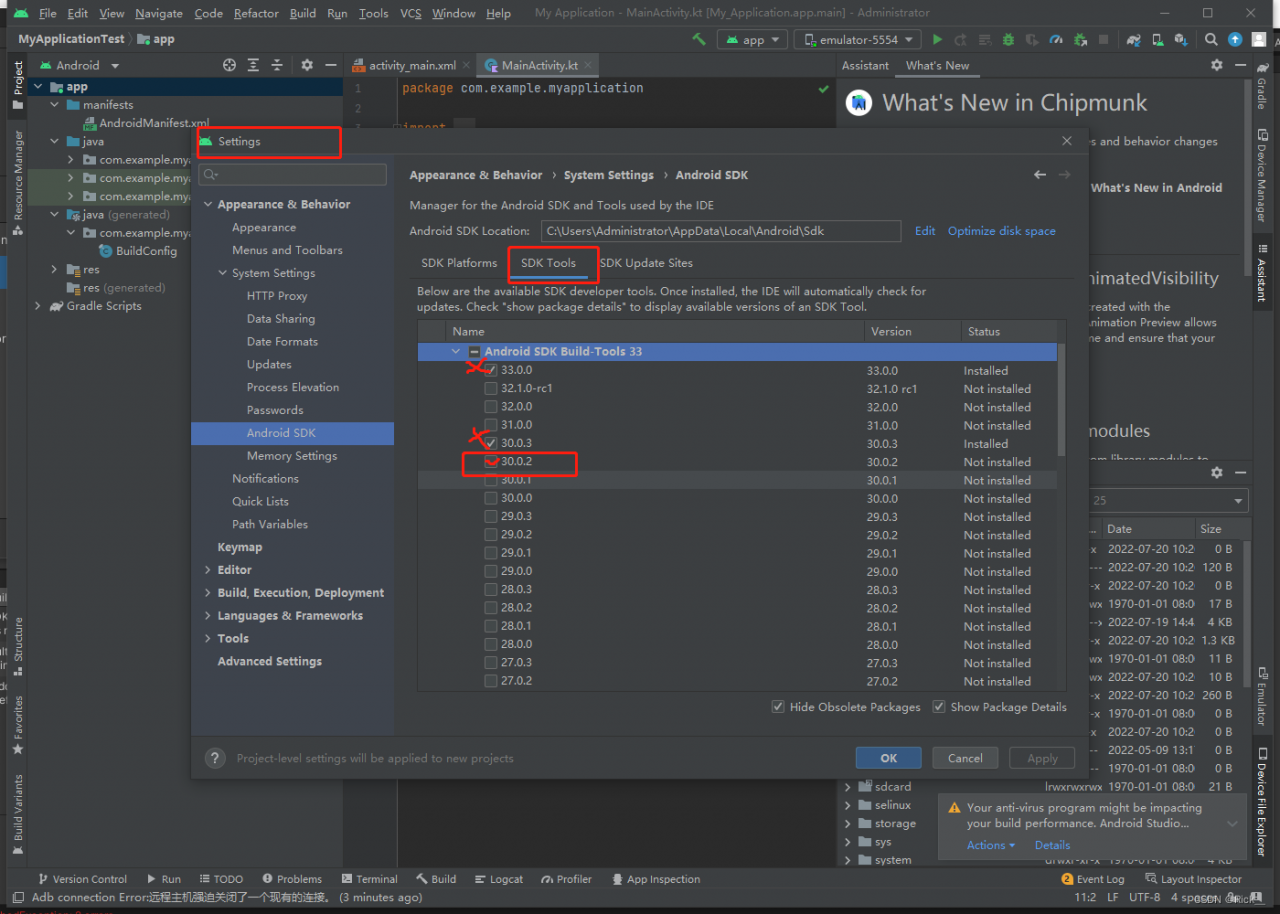The width and height of the screenshot is (1280, 914).
Task: Open the app run configuration dropdown
Action: point(753,39)
